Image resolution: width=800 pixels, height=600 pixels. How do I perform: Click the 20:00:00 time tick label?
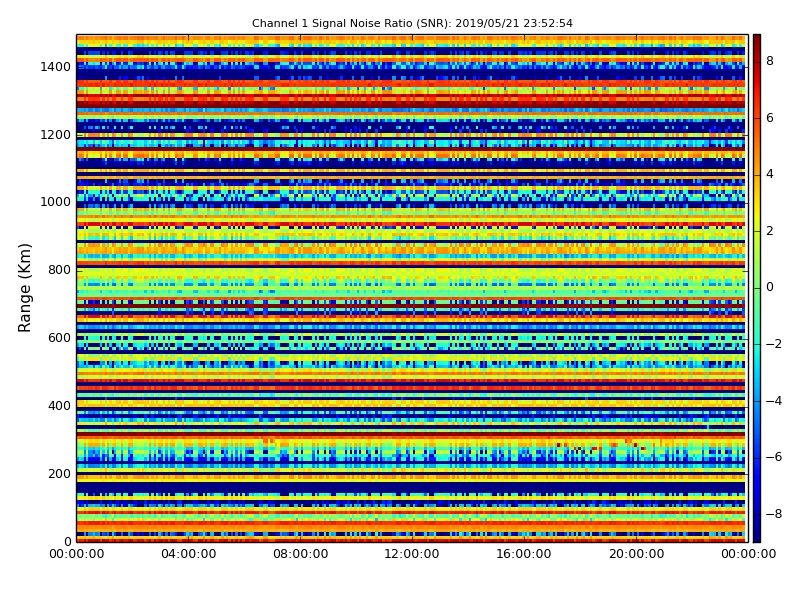637,554
